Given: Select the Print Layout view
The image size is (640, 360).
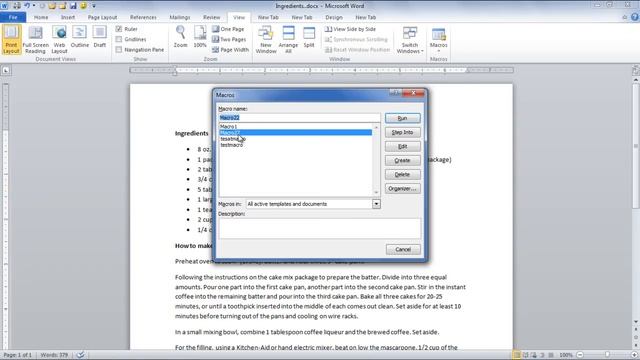Looking at the screenshot, I should (x=11, y=39).
